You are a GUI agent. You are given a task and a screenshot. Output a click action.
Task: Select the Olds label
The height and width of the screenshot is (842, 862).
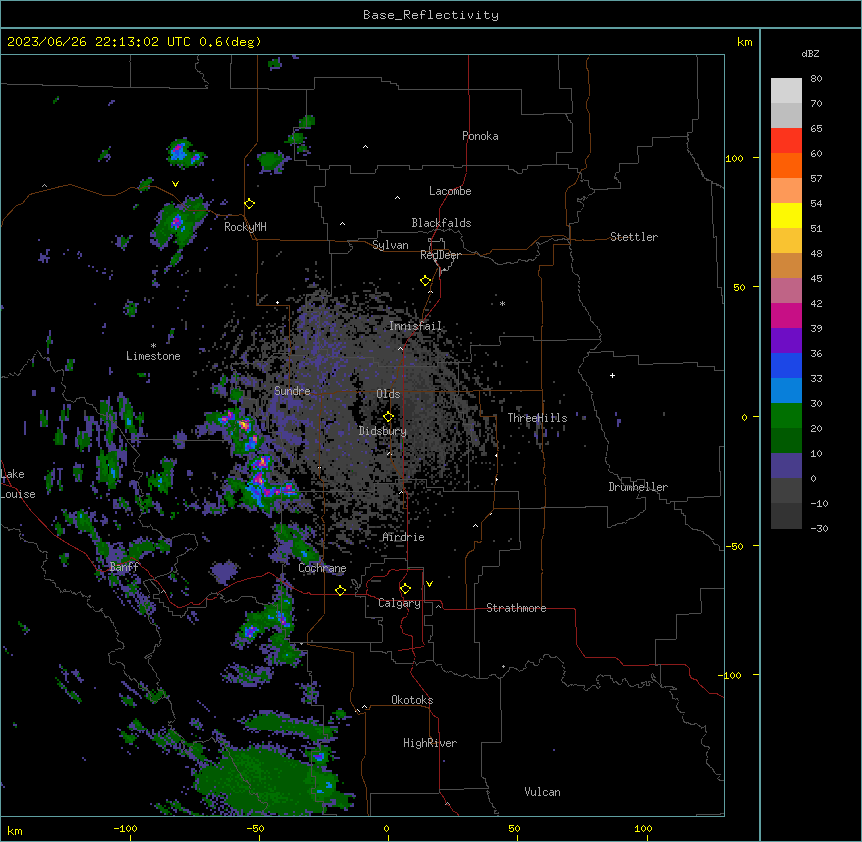click(388, 394)
